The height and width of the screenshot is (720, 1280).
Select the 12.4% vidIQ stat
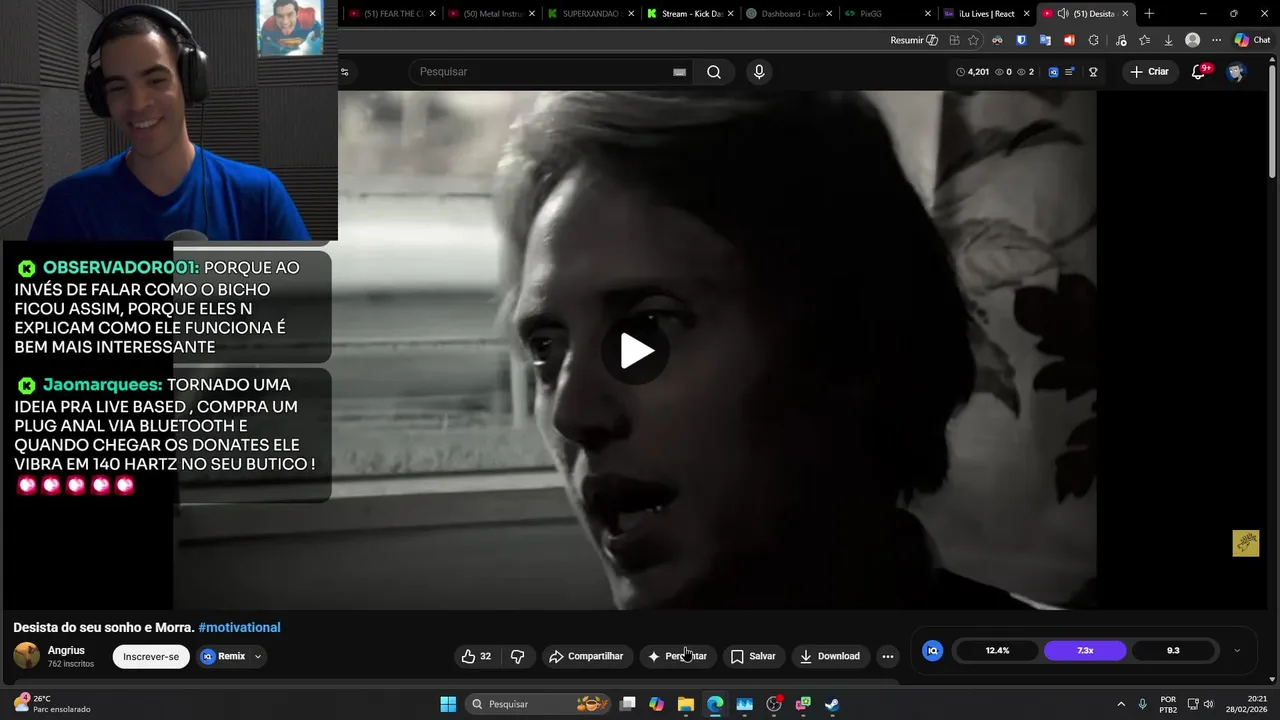(x=997, y=650)
